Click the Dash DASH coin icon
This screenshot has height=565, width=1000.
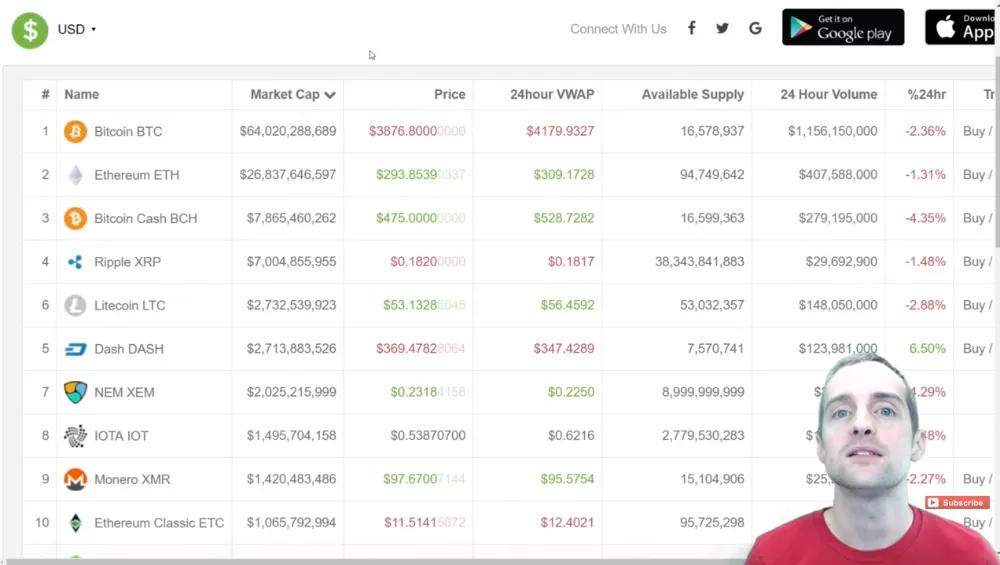pyautogui.click(x=75, y=349)
